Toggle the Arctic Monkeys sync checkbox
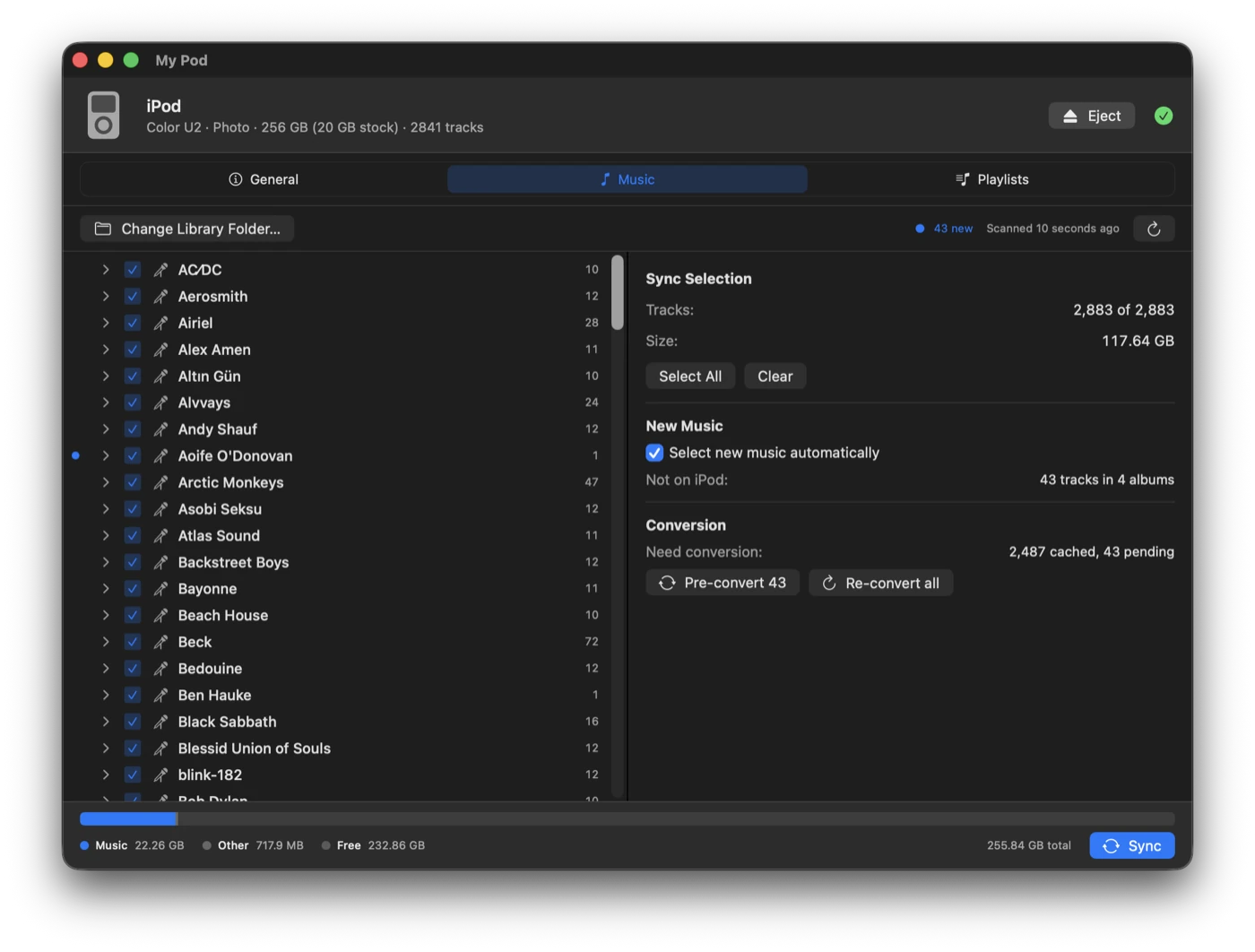This screenshot has width=1255, height=952. coord(133,482)
